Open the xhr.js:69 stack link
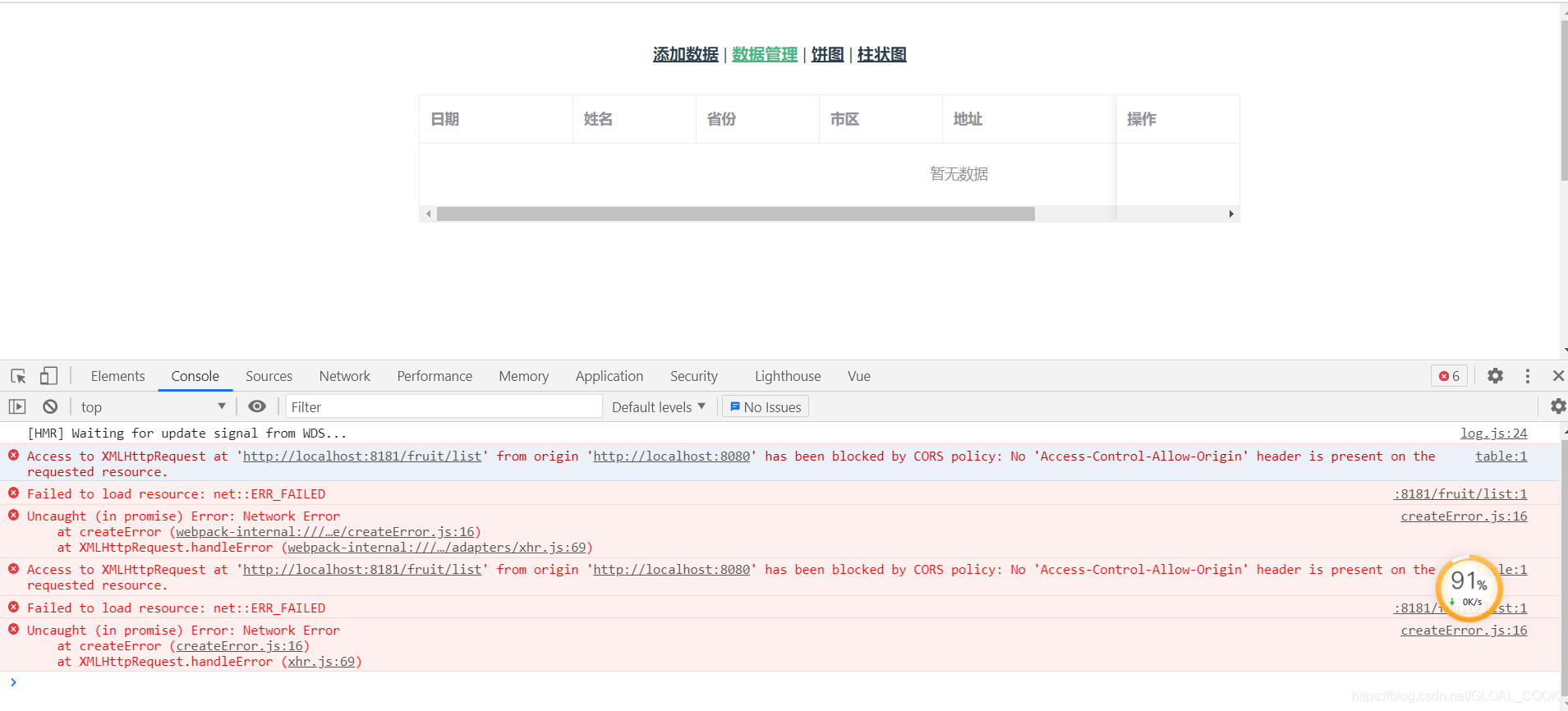This screenshot has height=711, width=1568. tap(321, 661)
